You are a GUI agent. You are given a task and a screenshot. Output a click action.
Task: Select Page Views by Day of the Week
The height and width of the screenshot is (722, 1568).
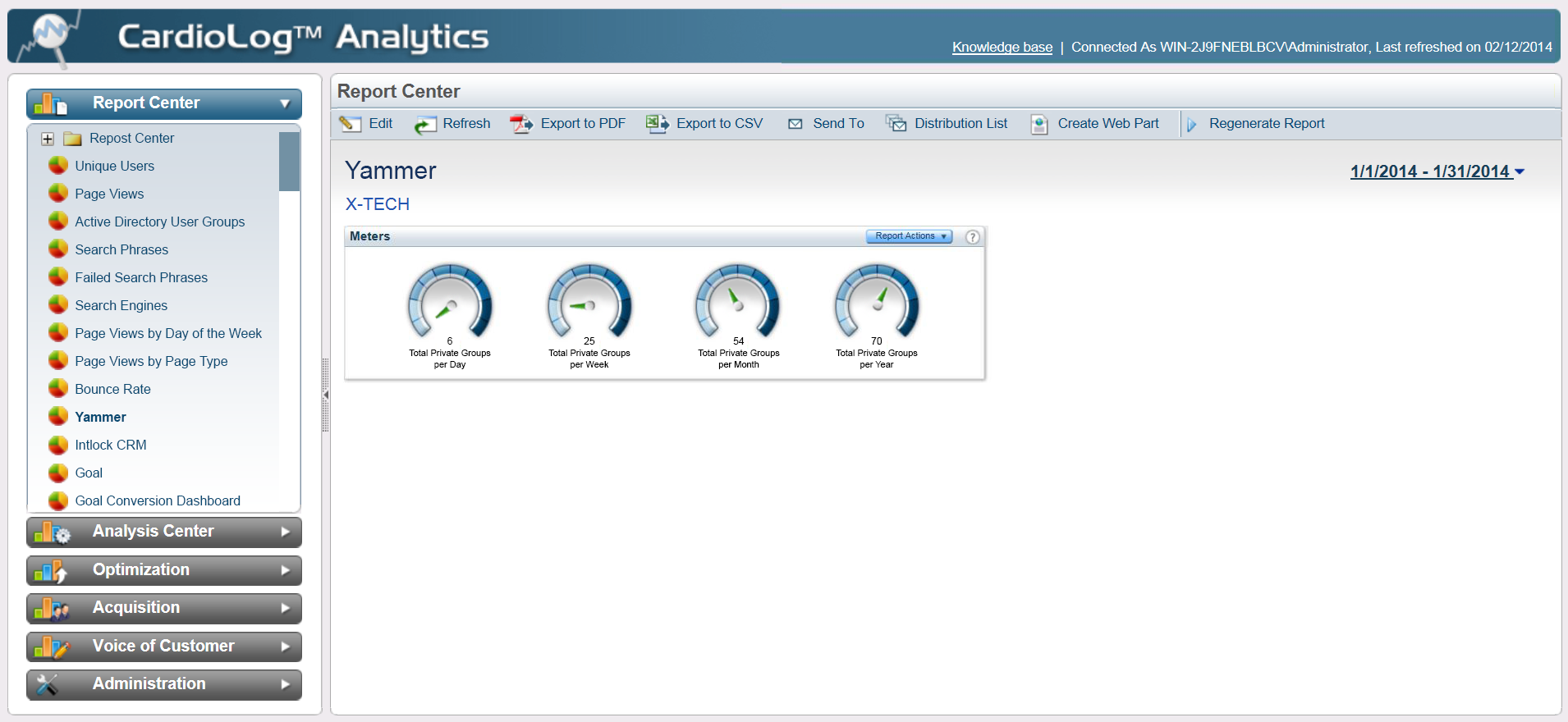click(x=168, y=333)
